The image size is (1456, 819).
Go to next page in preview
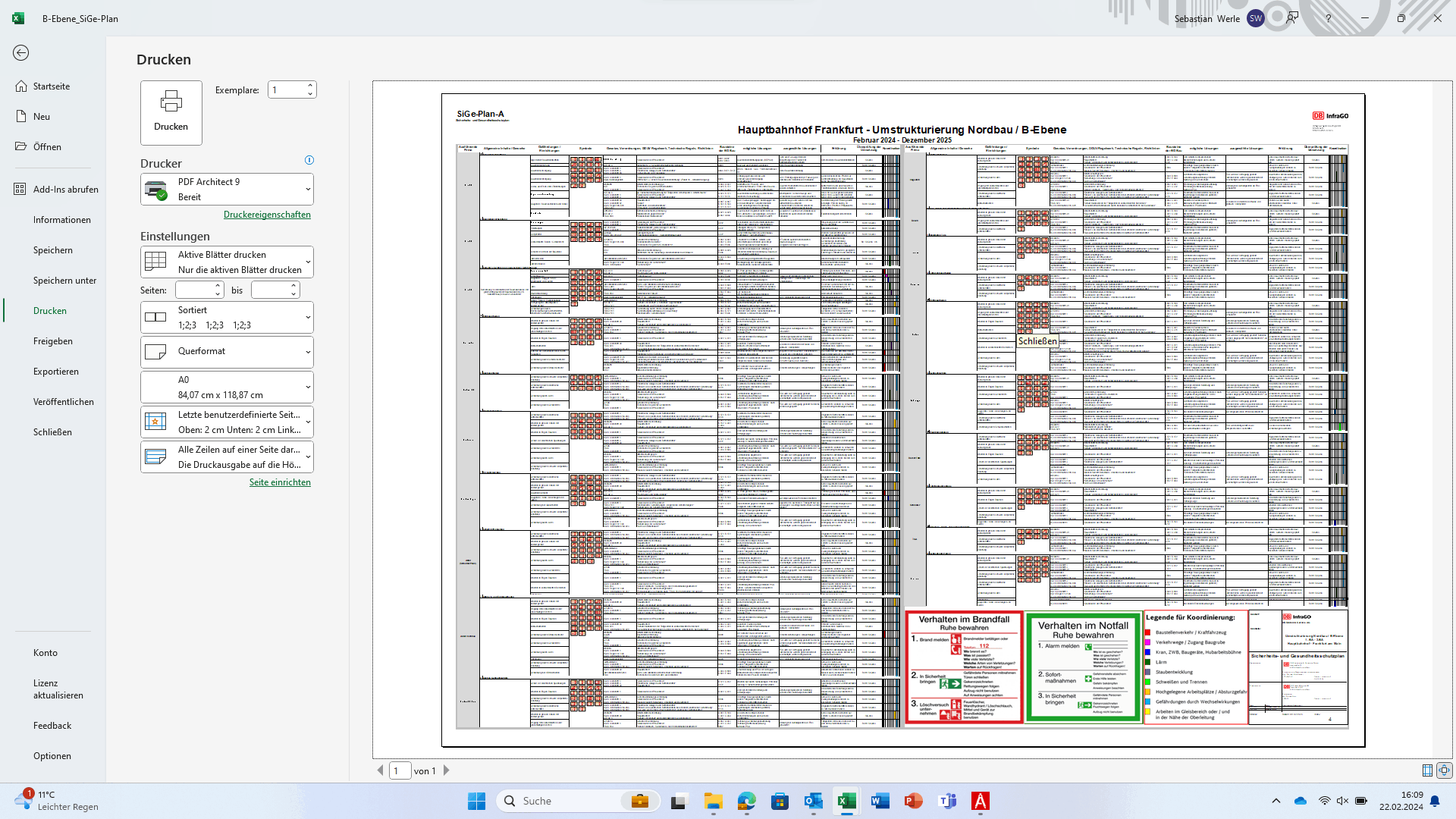coord(447,770)
